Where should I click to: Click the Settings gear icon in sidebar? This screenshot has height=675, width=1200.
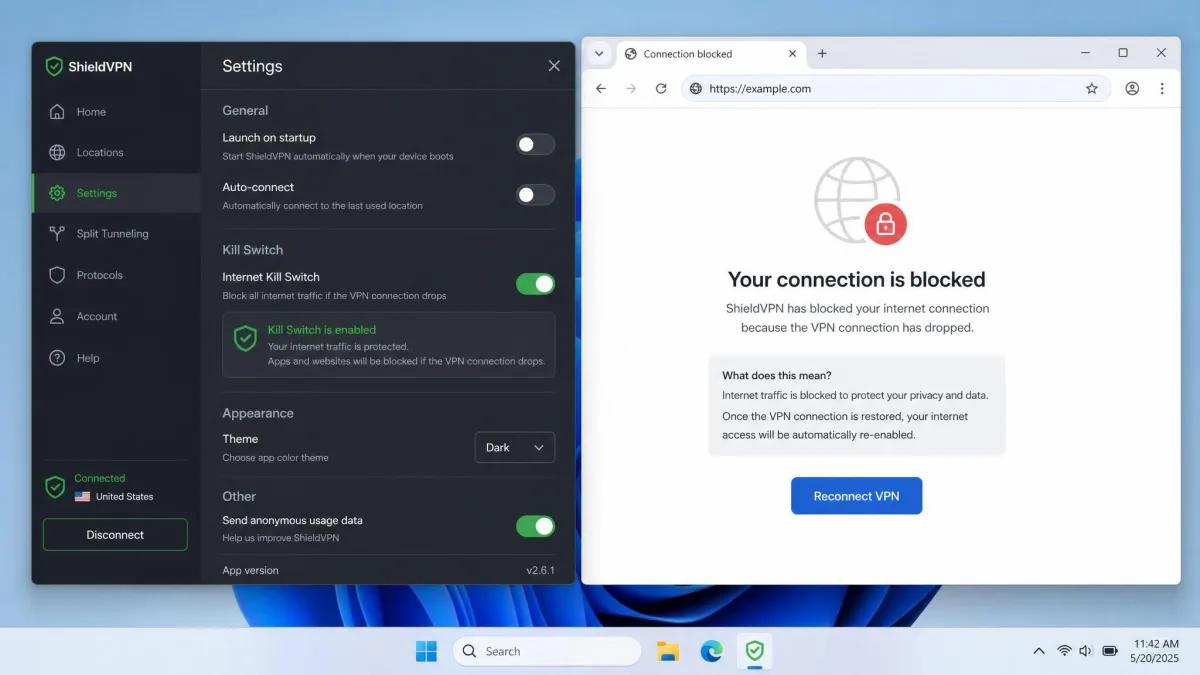[x=57, y=193]
